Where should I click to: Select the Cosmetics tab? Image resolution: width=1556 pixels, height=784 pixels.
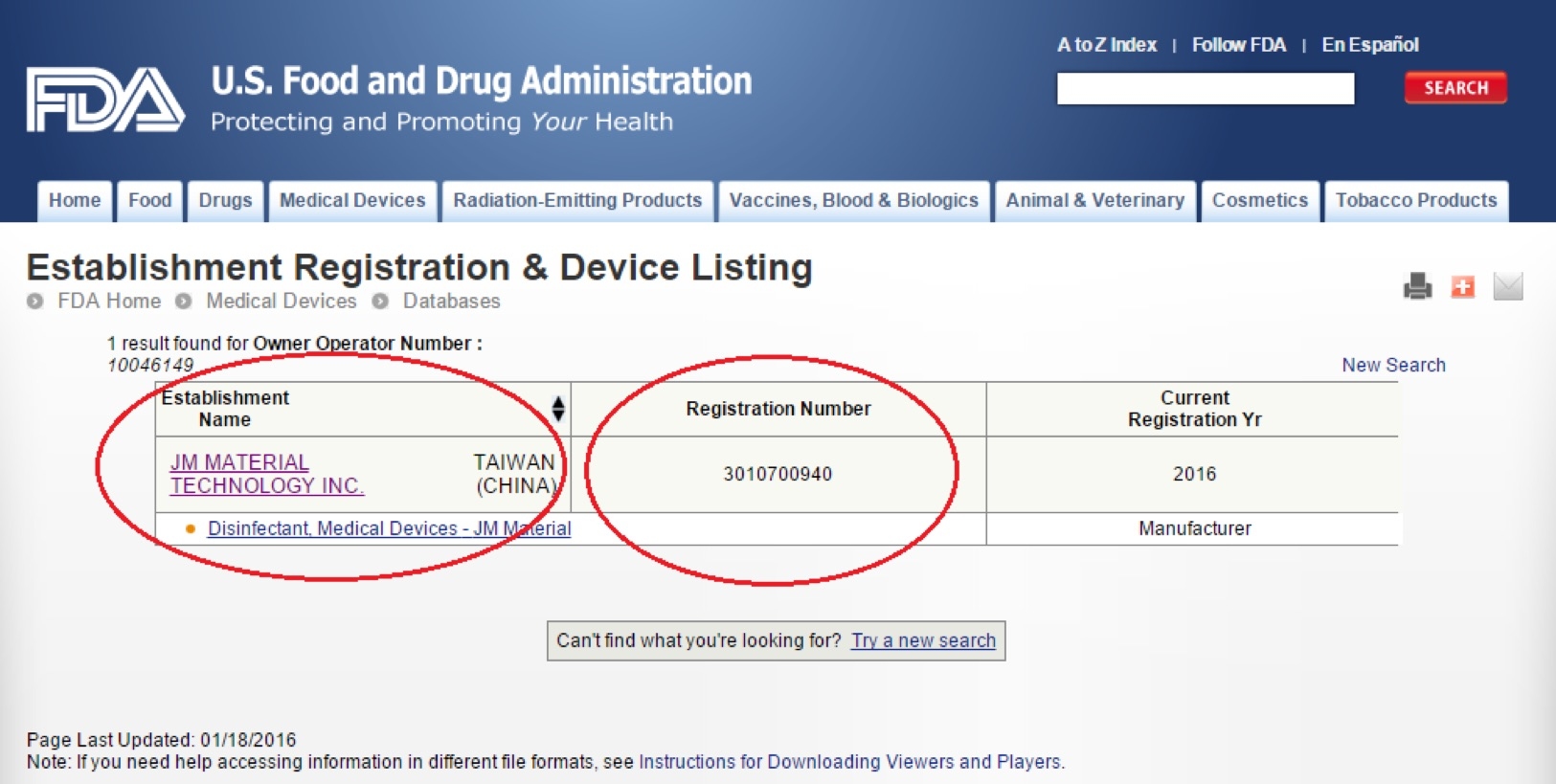[x=1259, y=201]
